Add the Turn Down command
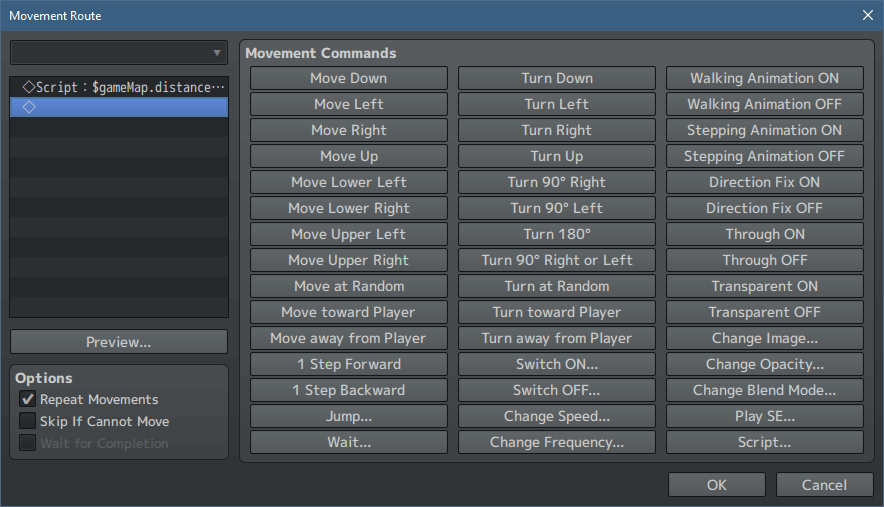Screen dimensions: 884x507 (557, 78)
